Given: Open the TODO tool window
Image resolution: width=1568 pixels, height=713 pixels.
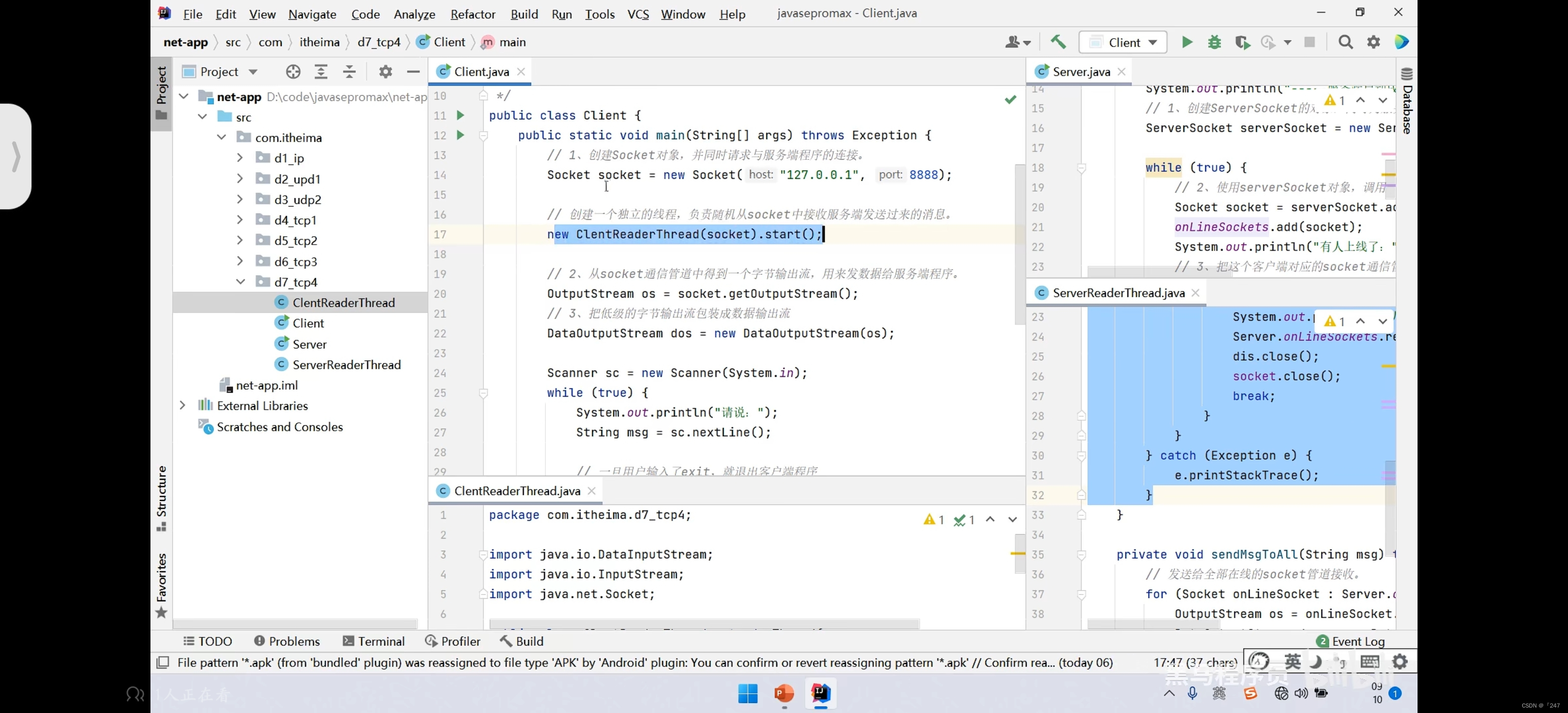Looking at the screenshot, I should pos(207,641).
